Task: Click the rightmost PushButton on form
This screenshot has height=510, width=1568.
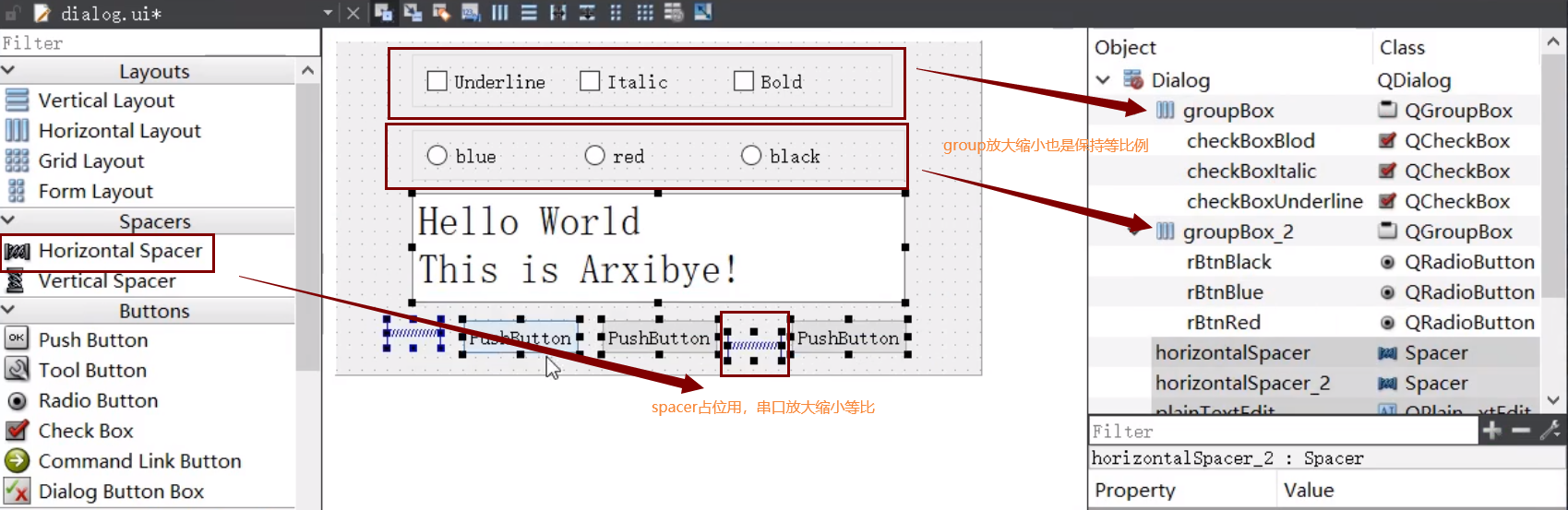Action: click(x=847, y=338)
